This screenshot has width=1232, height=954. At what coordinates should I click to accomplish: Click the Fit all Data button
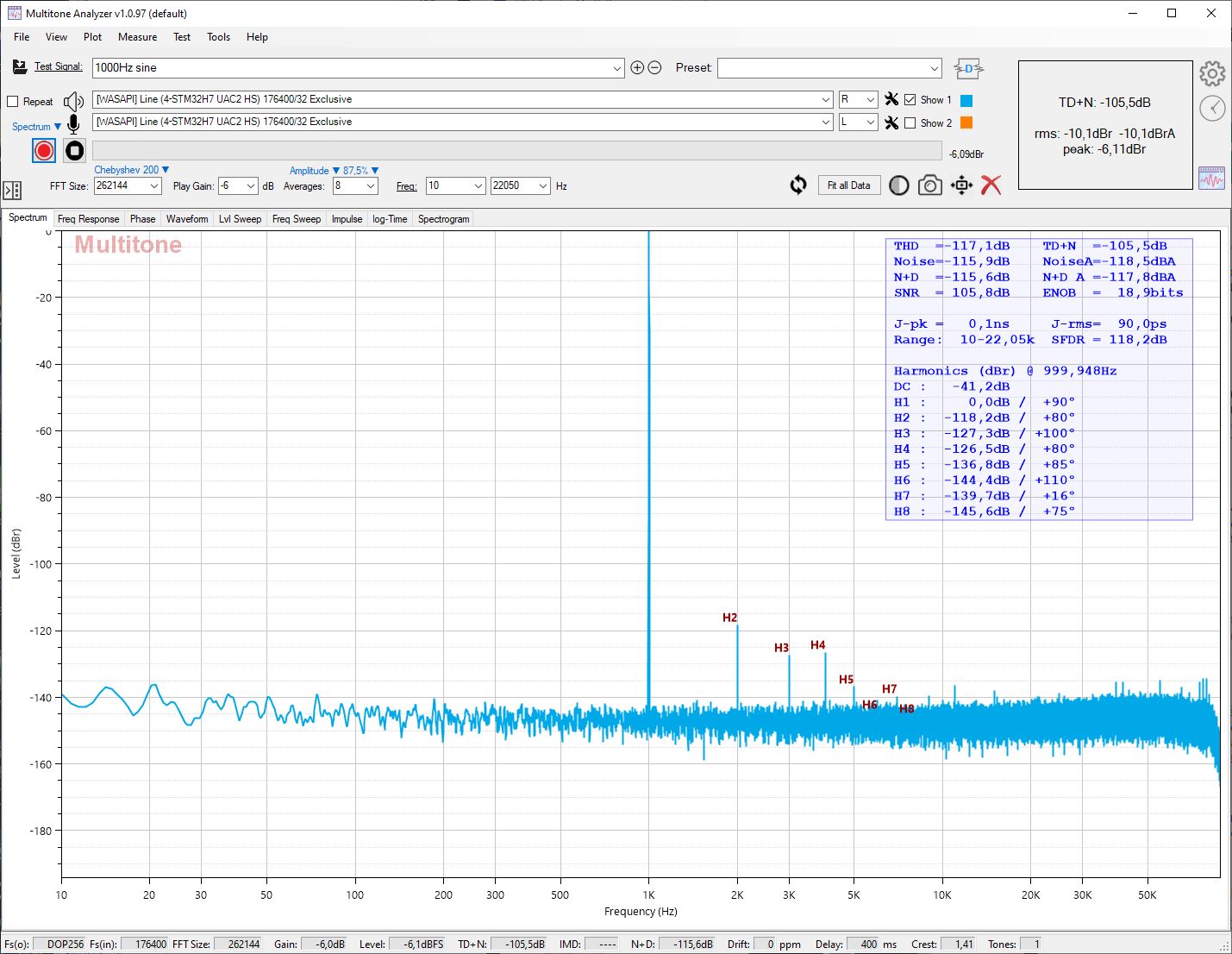[849, 185]
